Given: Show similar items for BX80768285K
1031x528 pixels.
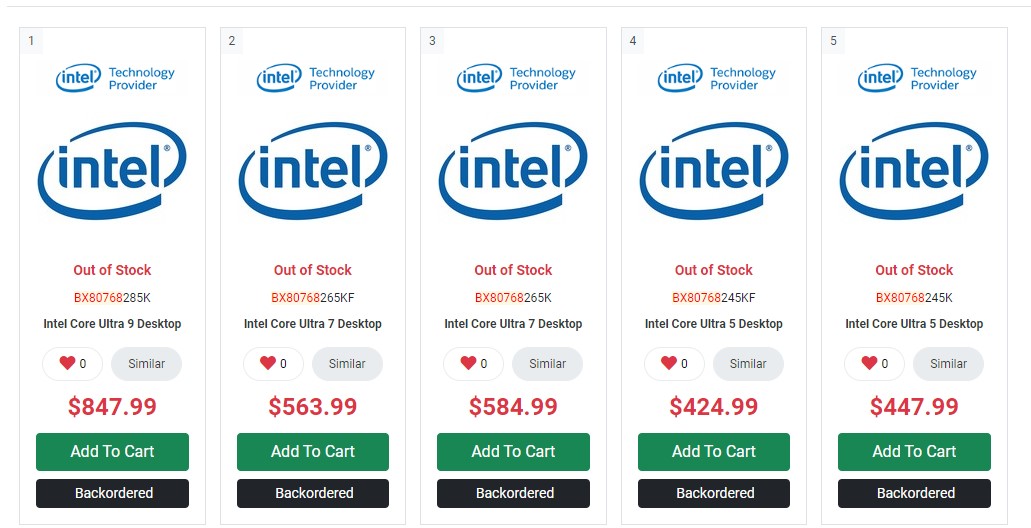Looking at the screenshot, I should coord(146,364).
